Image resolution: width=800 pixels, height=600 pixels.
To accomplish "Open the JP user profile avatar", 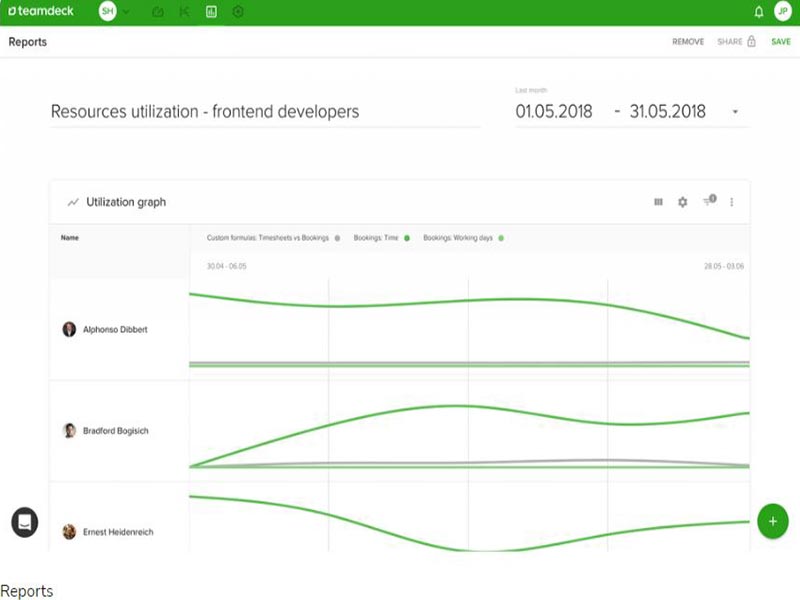I will point(782,13).
